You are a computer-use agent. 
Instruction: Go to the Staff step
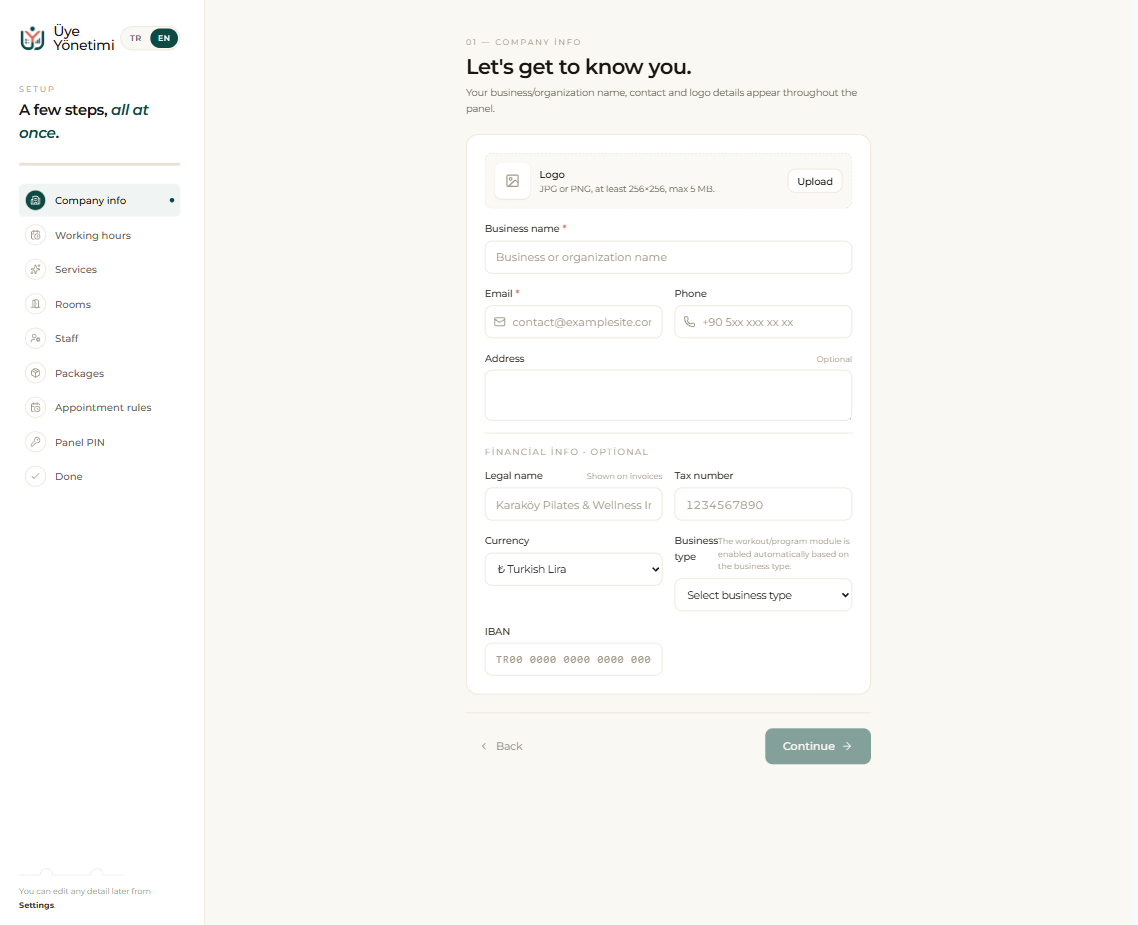pos(99,338)
